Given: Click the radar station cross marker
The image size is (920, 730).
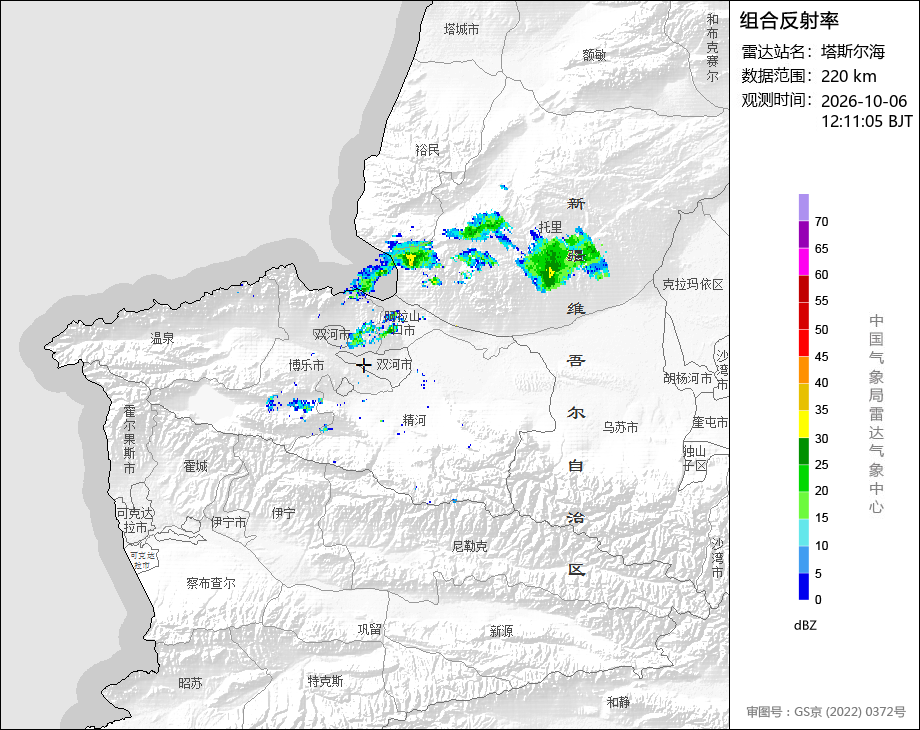Looking at the screenshot, I should [364, 366].
